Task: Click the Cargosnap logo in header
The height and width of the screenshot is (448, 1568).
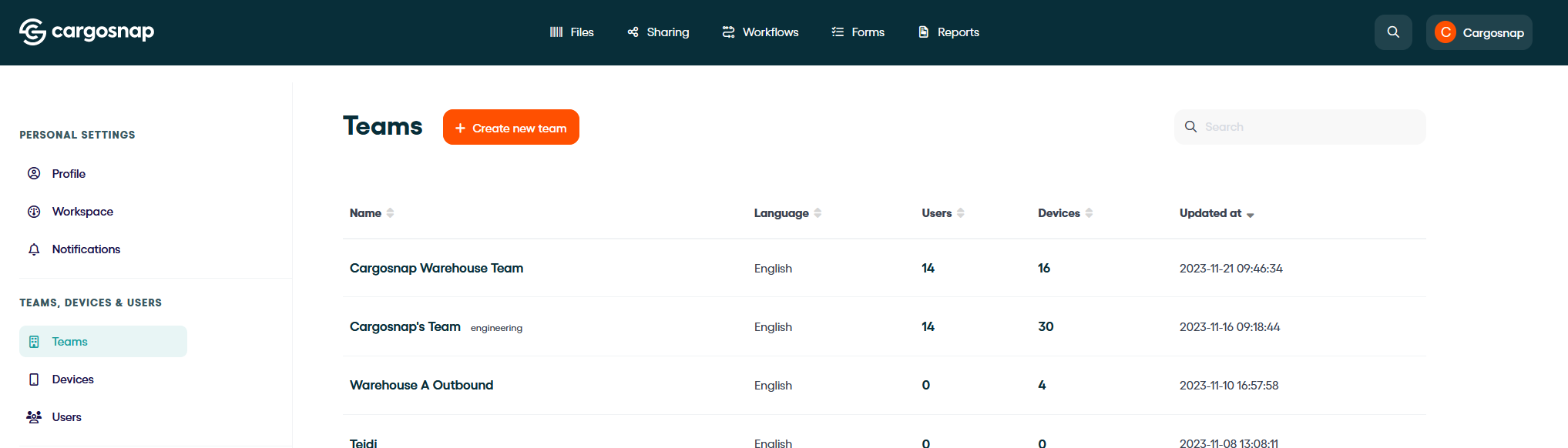Action: pos(86,32)
